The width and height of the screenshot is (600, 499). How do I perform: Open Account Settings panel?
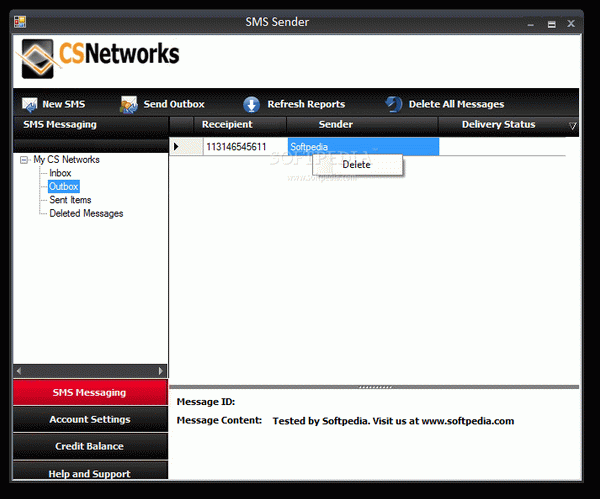coord(90,419)
